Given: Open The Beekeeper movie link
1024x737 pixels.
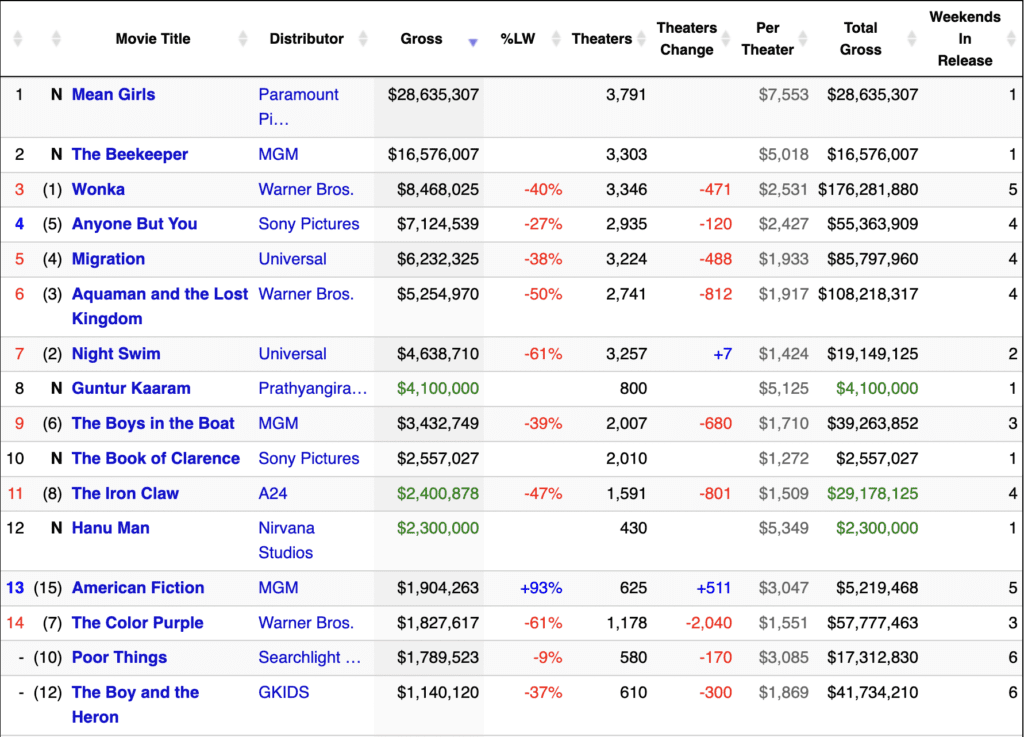Looking at the screenshot, I should click(x=130, y=155).
